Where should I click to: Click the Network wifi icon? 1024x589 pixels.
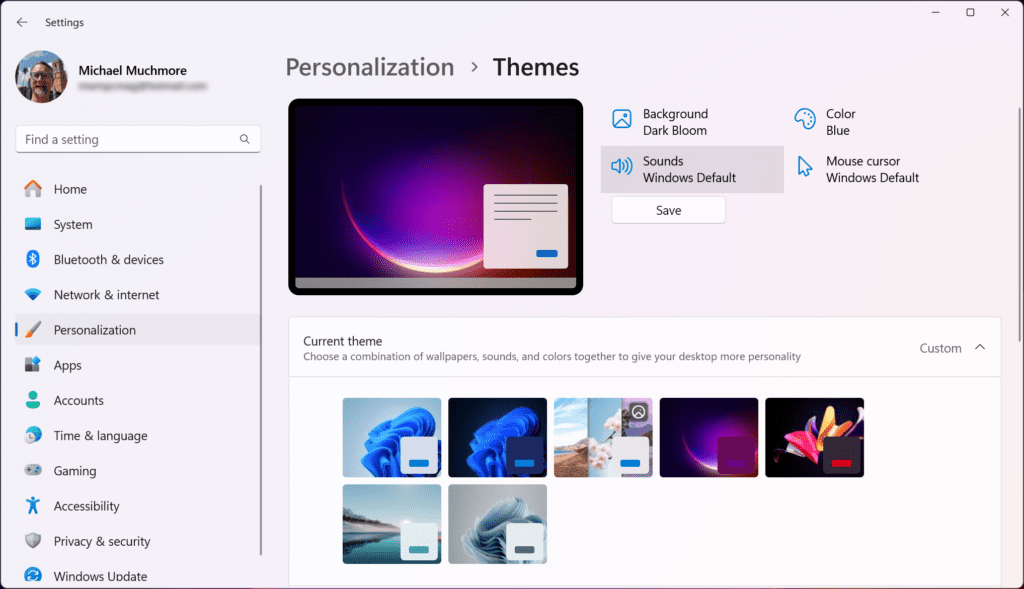pyautogui.click(x=33, y=294)
